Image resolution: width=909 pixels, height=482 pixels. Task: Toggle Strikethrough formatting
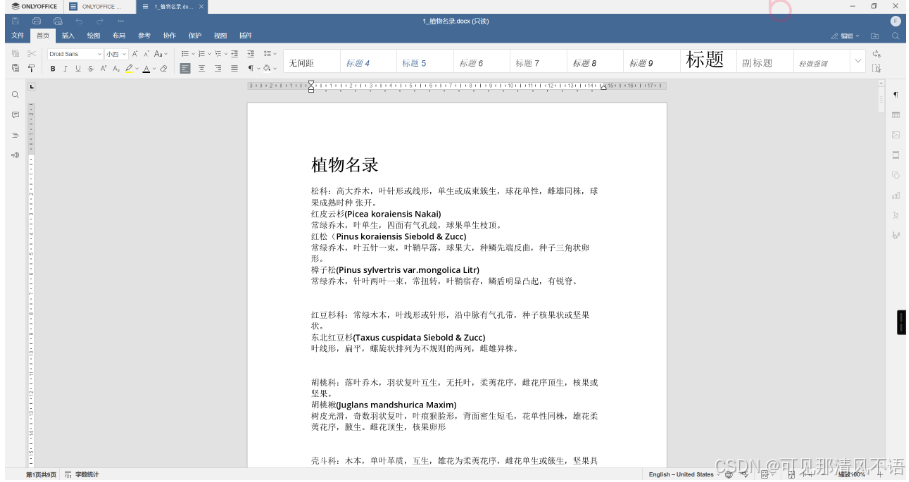tap(91, 68)
